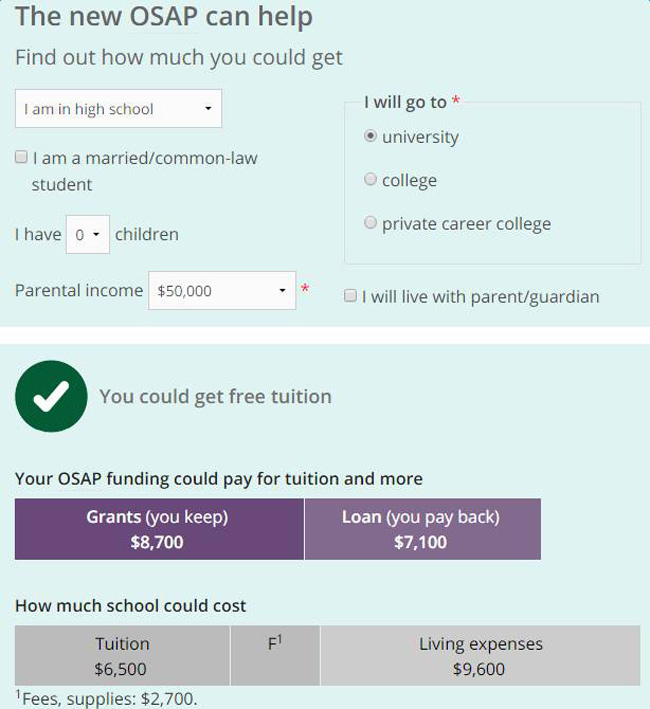The image size is (650, 709).
Task: Select private career college option
Action: pos(370,223)
